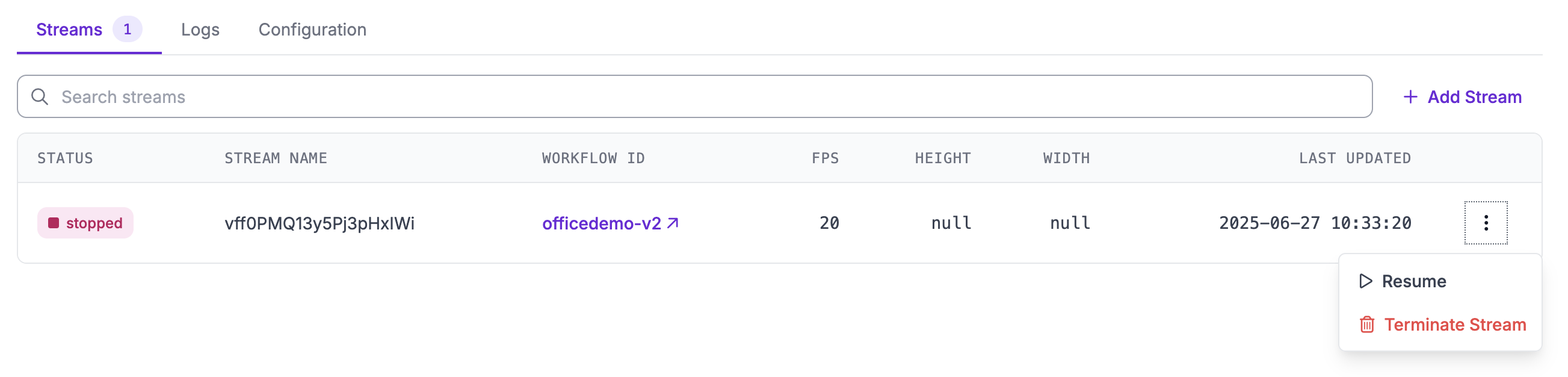Viewport: 1568px width, 377px height.
Task: Click the Last Updated column header
Action: pos(1354,158)
